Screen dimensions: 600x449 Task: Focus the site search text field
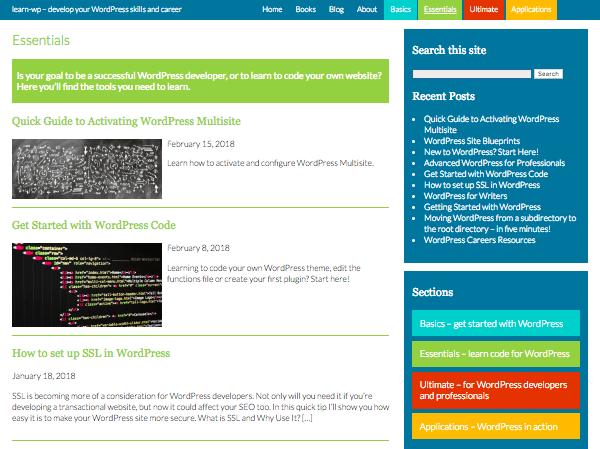click(471, 74)
